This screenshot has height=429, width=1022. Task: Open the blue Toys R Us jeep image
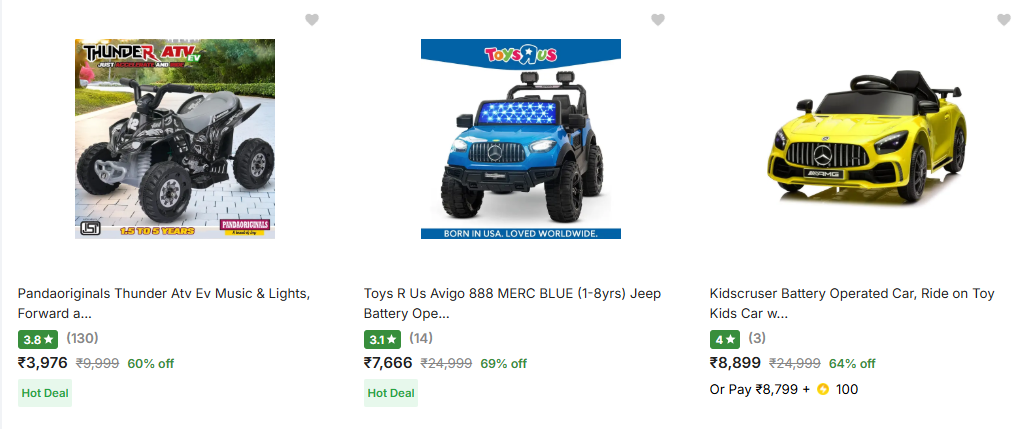(x=521, y=139)
